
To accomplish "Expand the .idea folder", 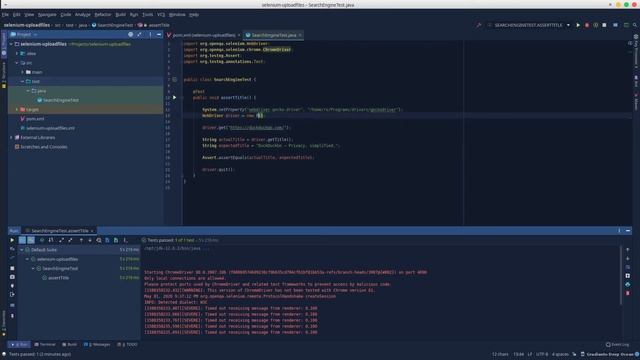I will pyautogui.click(x=17, y=53).
